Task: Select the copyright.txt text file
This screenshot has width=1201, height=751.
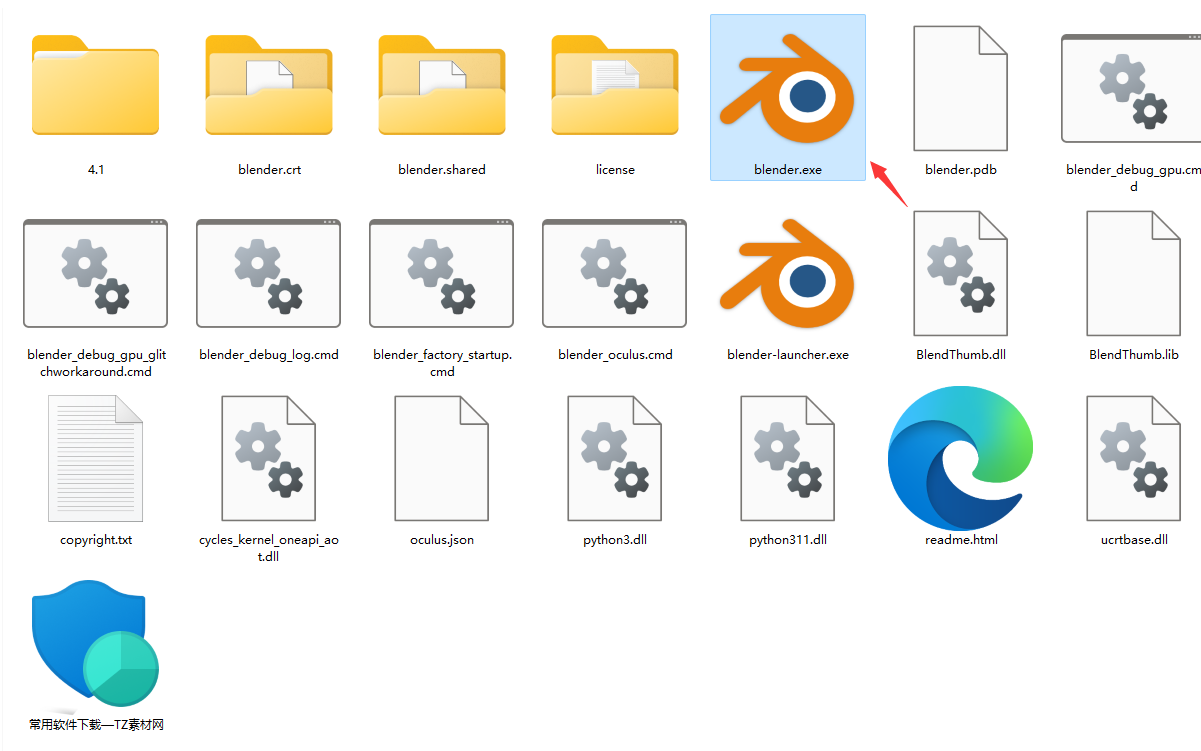Action: 95,458
